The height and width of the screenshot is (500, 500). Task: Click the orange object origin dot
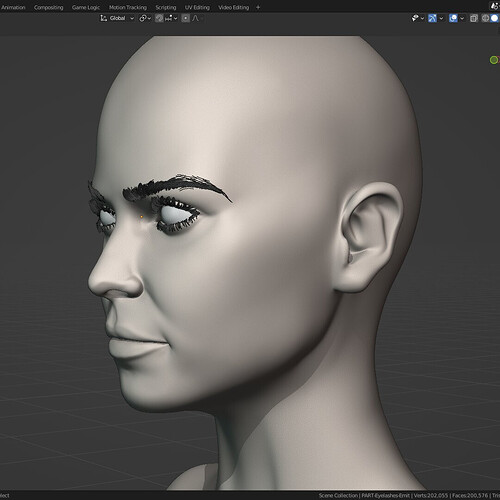click(x=142, y=217)
